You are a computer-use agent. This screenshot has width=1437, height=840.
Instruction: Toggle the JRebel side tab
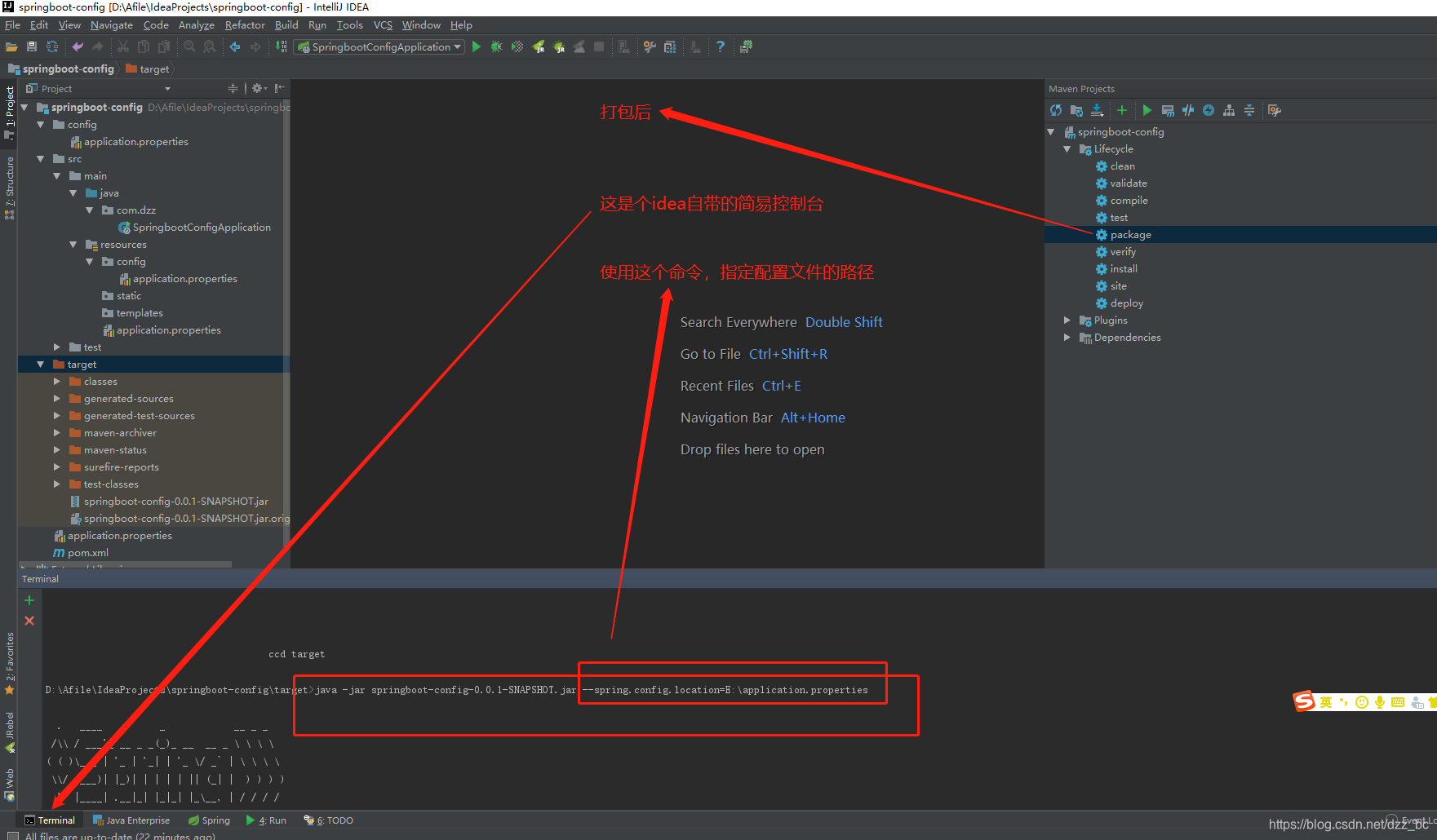click(9, 732)
